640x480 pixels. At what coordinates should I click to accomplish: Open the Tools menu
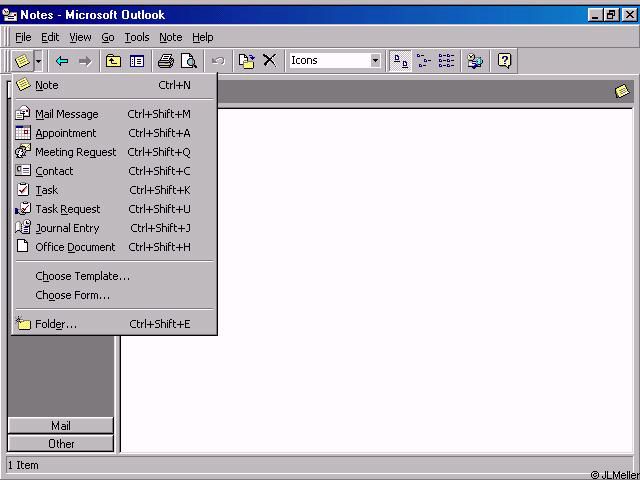click(x=137, y=38)
